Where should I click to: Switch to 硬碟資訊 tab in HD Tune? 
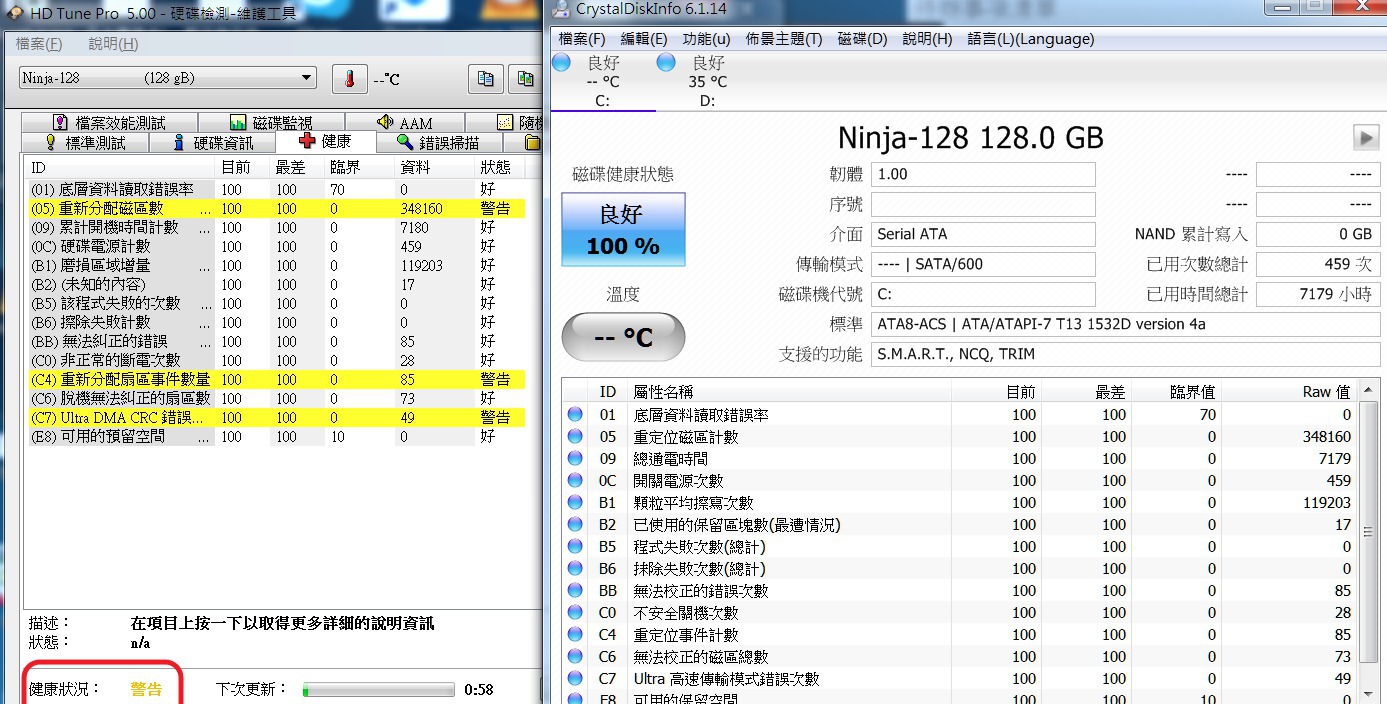[213, 143]
